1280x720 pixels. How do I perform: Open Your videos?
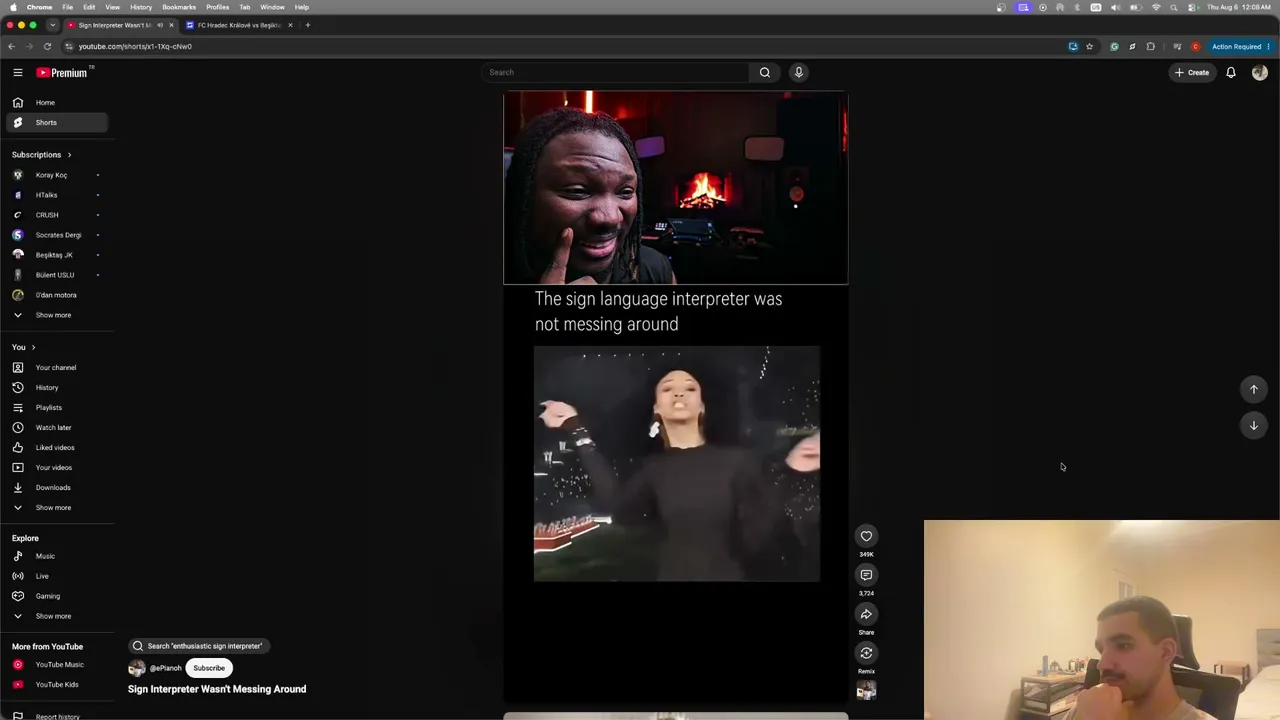(x=56, y=467)
